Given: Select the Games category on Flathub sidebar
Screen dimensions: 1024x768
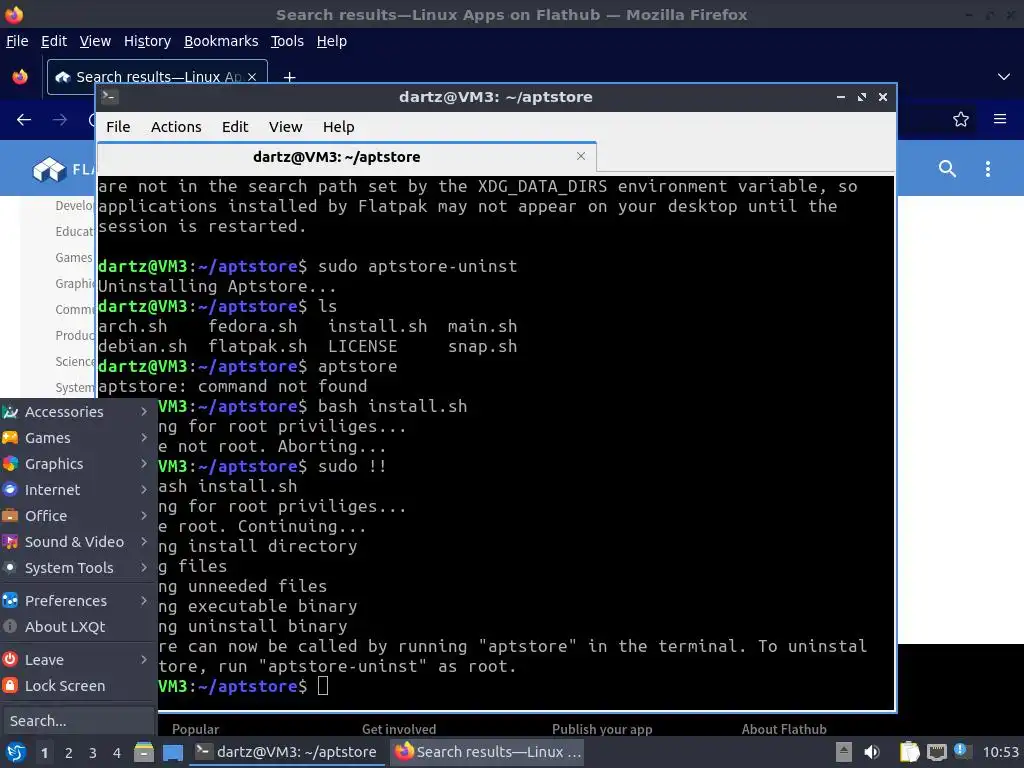Looking at the screenshot, I should tap(74, 257).
